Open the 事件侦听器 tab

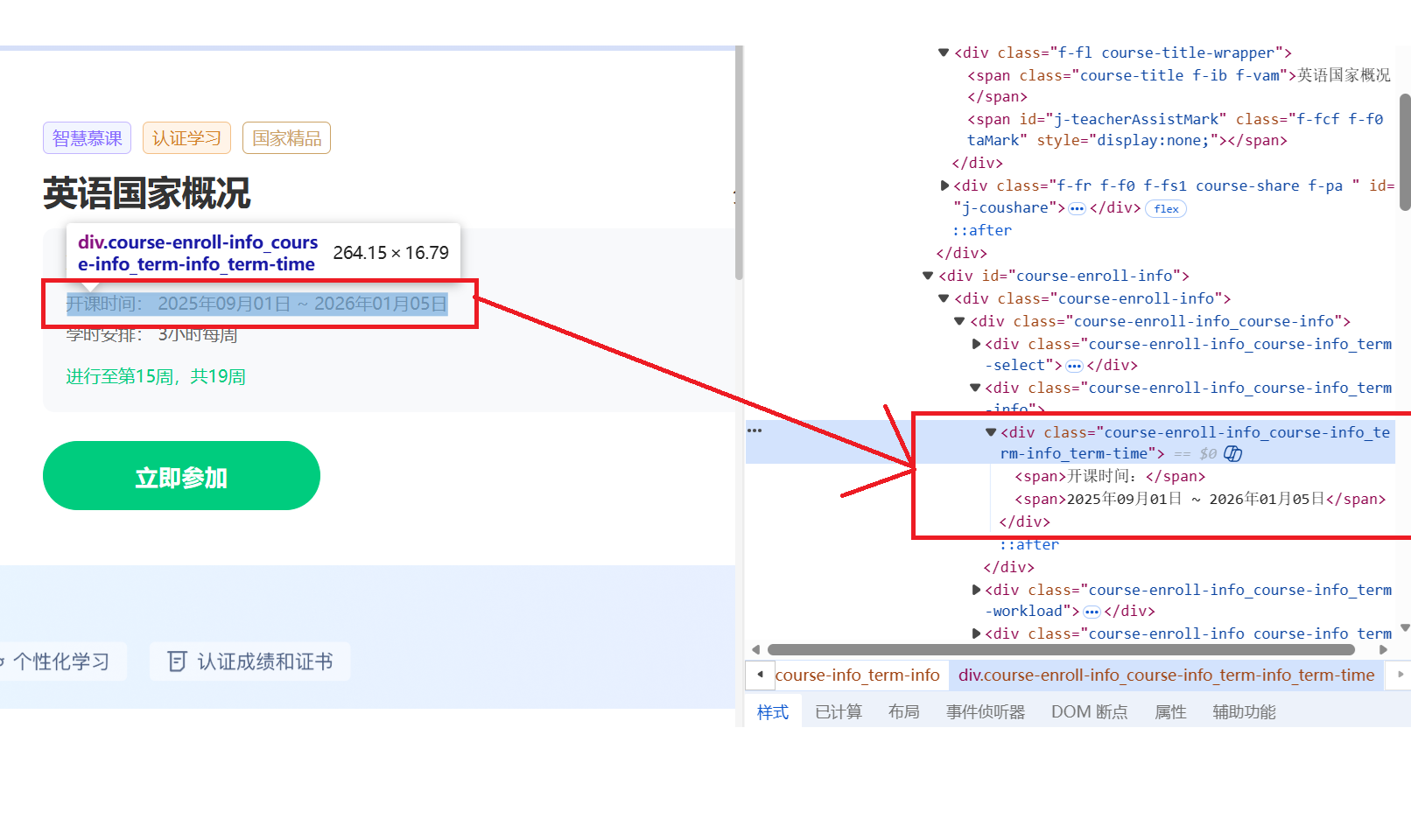[x=986, y=711]
